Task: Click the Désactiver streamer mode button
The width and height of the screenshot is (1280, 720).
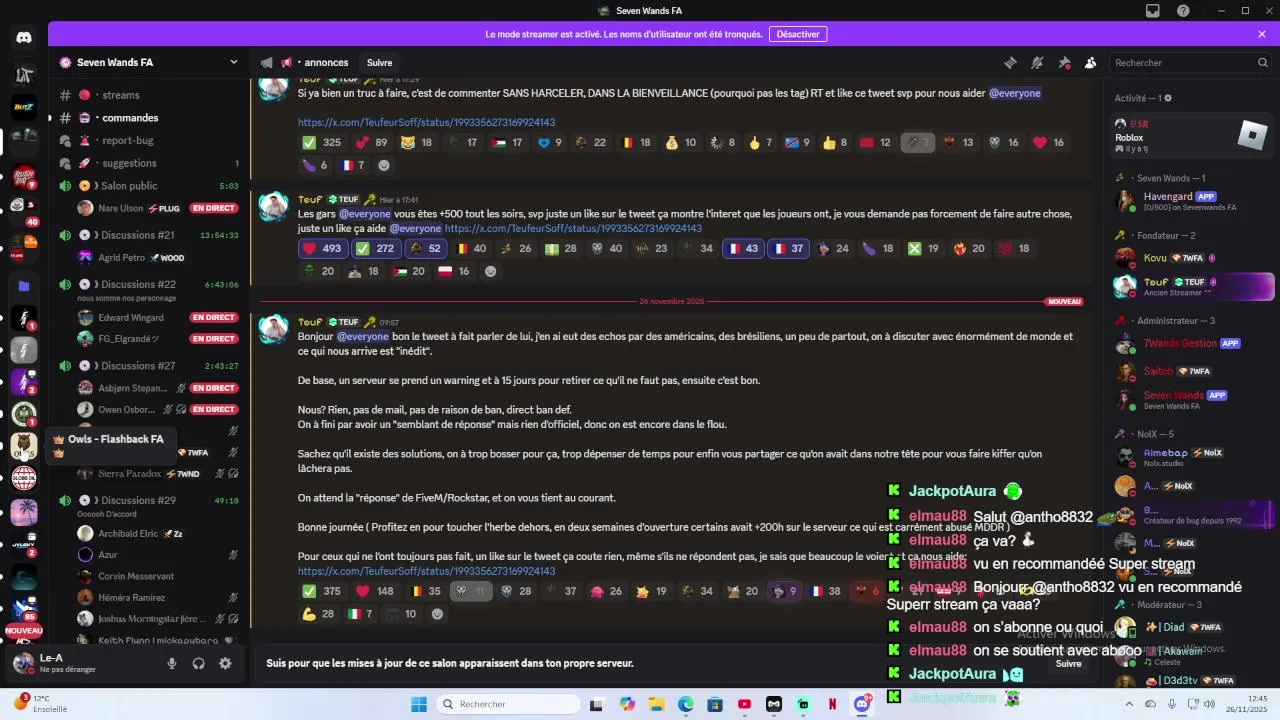Action: point(798,34)
